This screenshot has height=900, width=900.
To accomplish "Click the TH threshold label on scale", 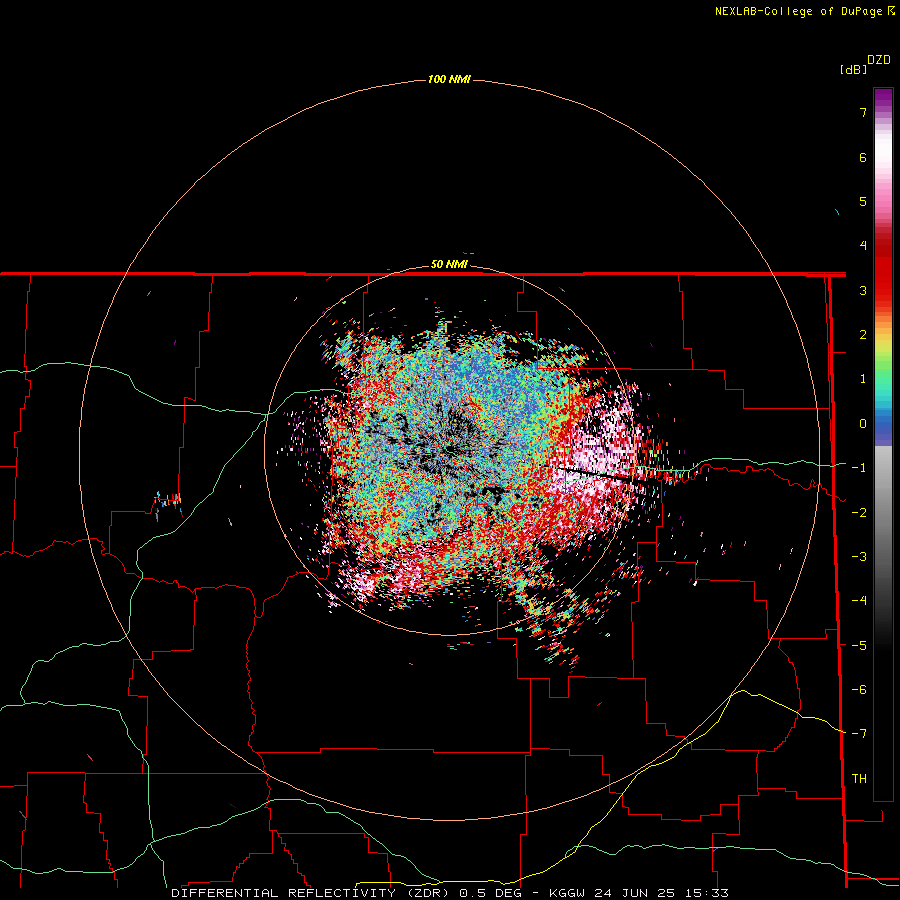I will point(859,779).
